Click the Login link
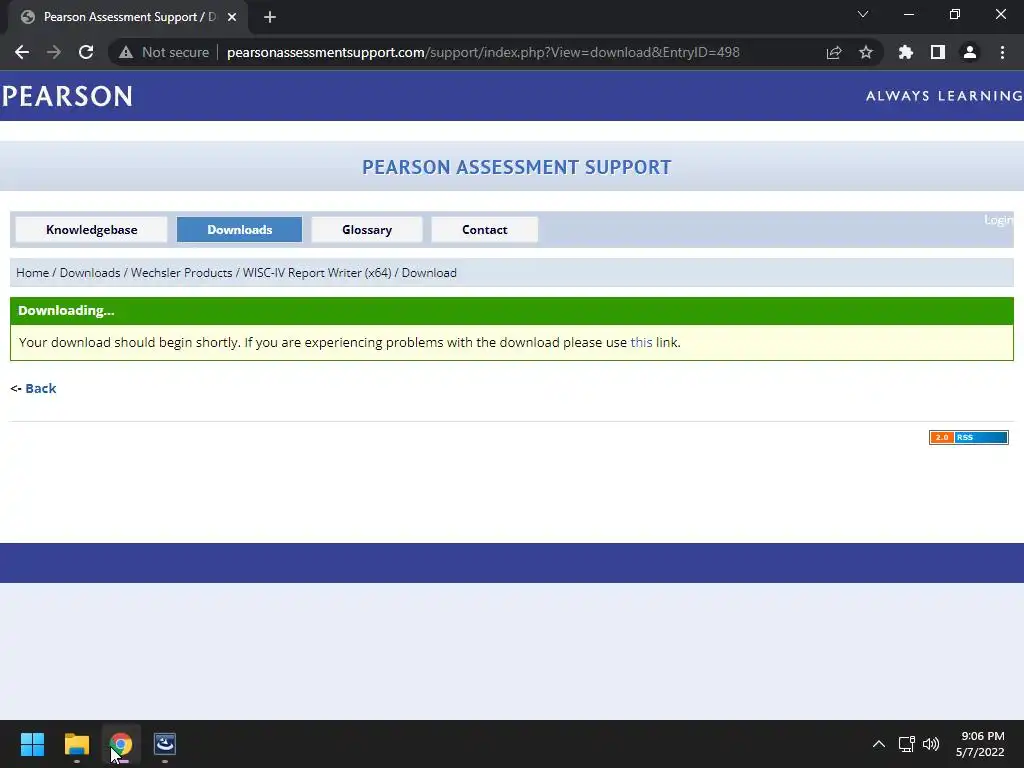The width and height of the screenshot is (1024, 768). click(x=998, y=220)
